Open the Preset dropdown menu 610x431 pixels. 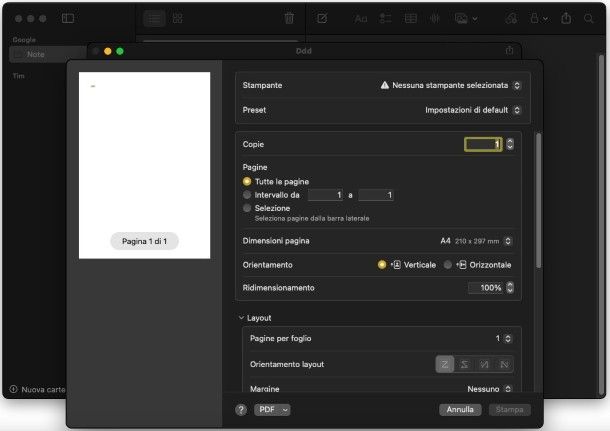[x=473, y=109]
